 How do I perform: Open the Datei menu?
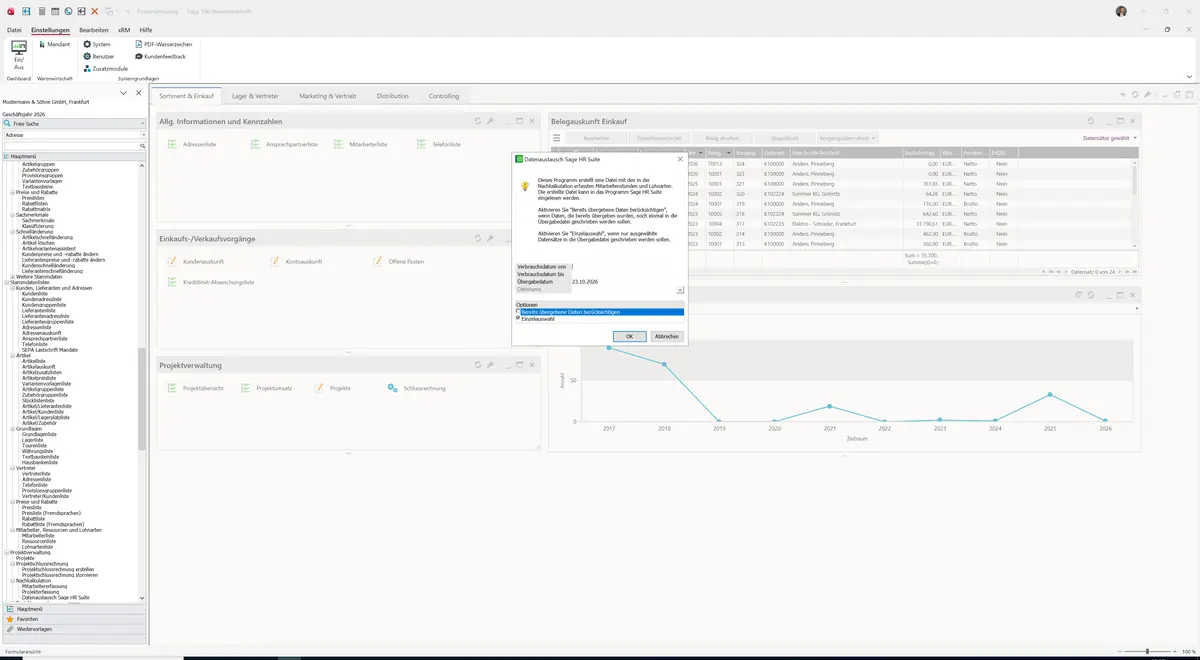pos(14,30)
